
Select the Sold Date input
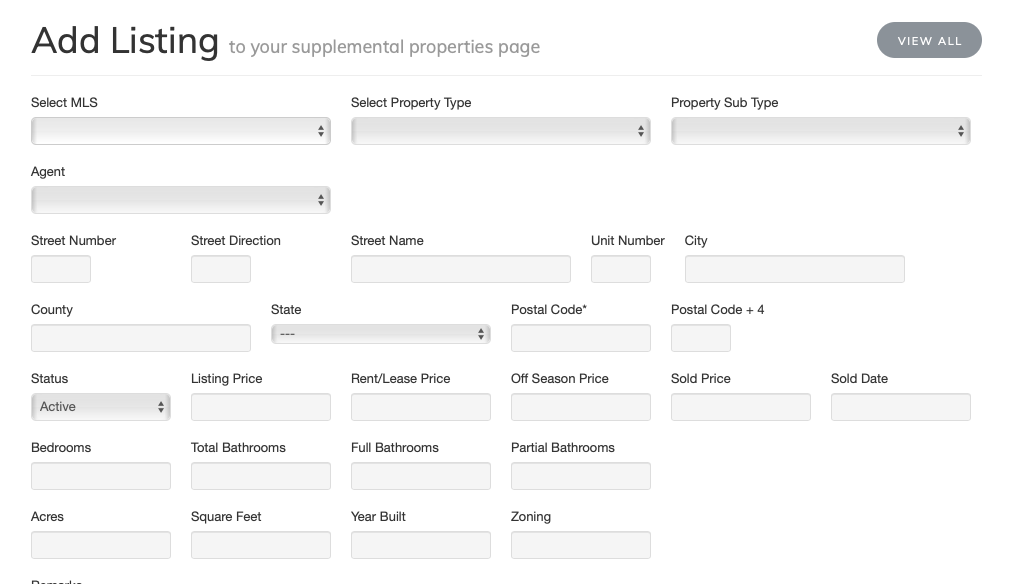point(900,407)
